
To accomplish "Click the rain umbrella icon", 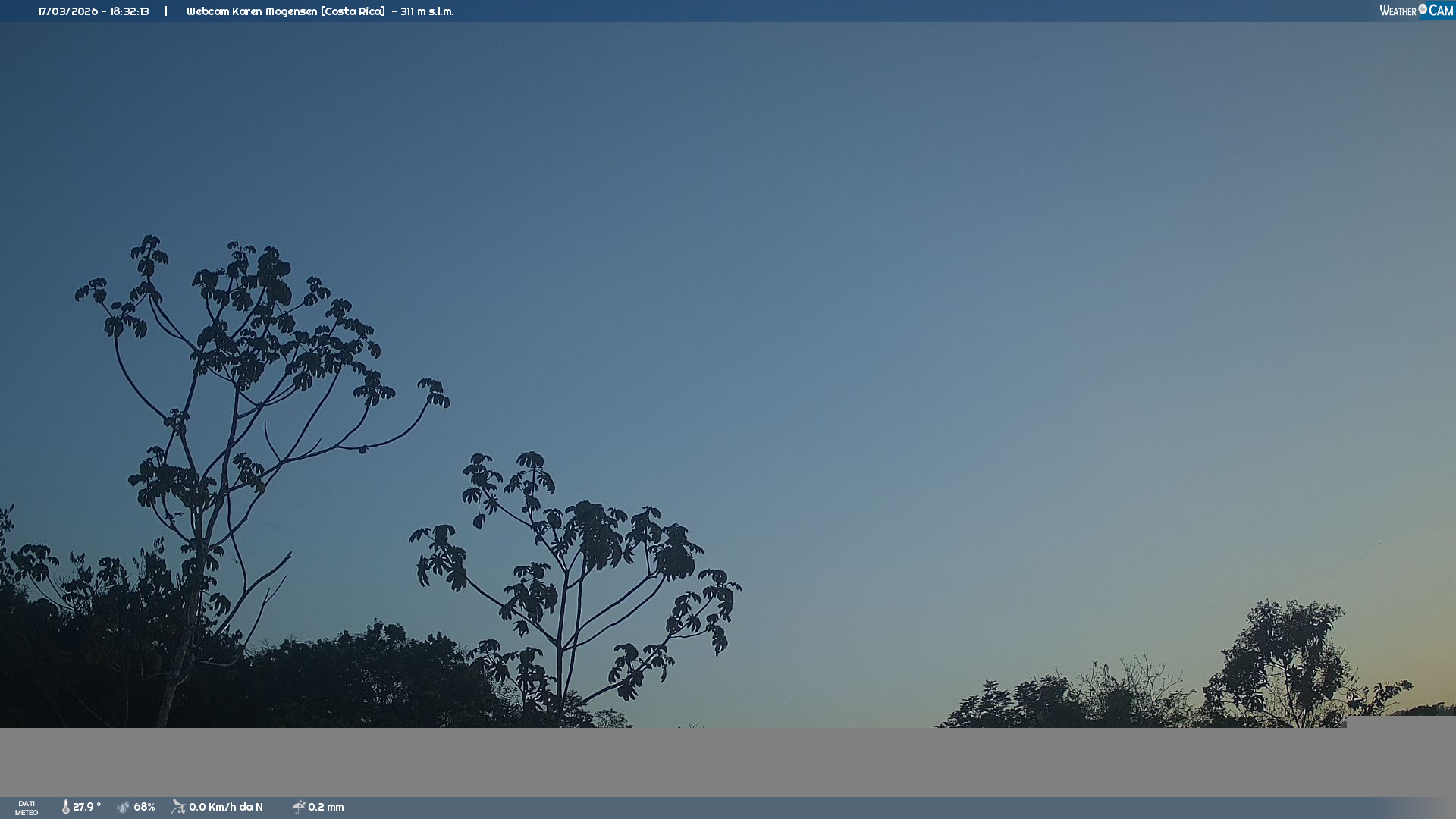I will (298, 807).
